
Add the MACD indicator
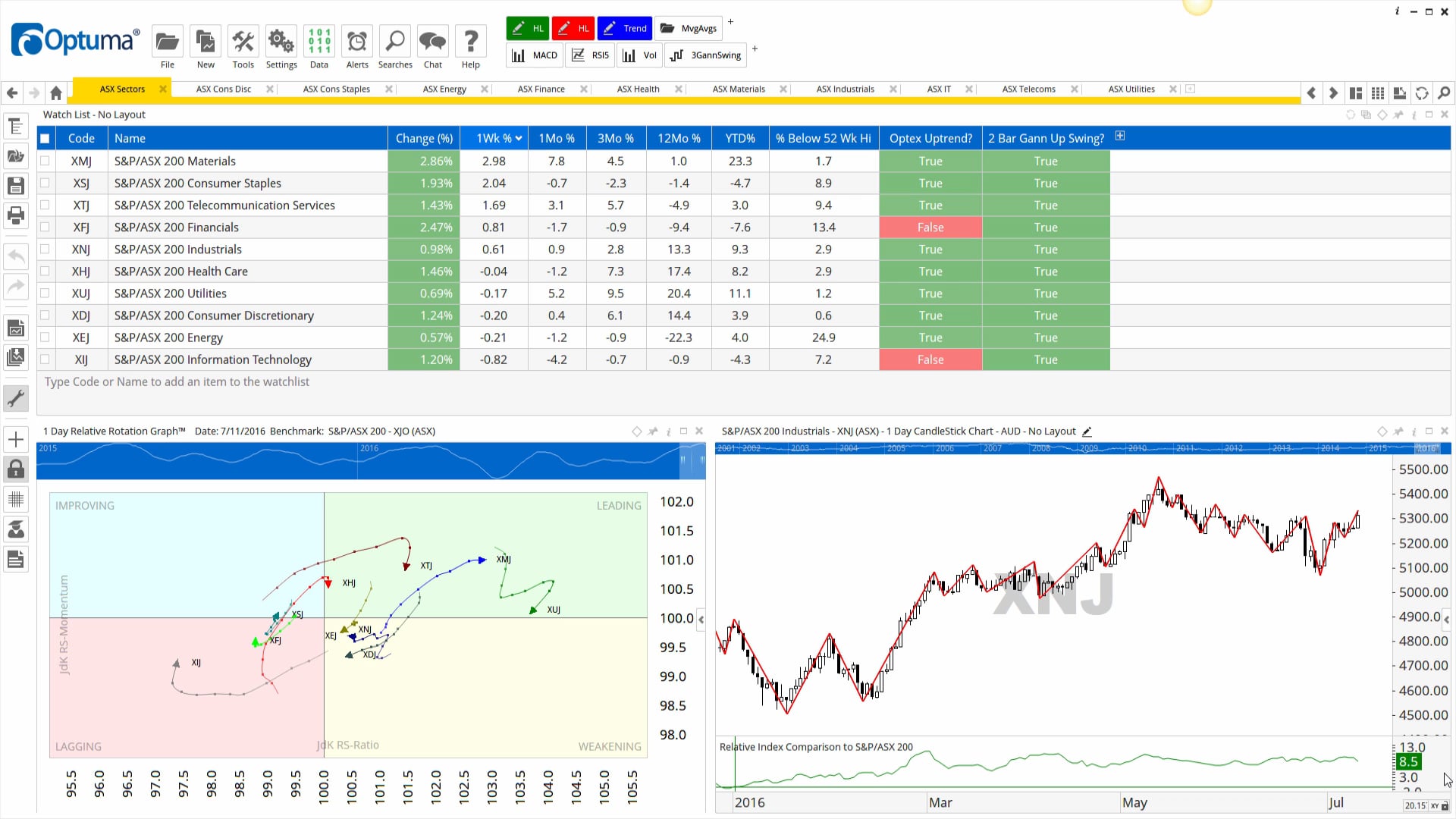click(535, 55)
